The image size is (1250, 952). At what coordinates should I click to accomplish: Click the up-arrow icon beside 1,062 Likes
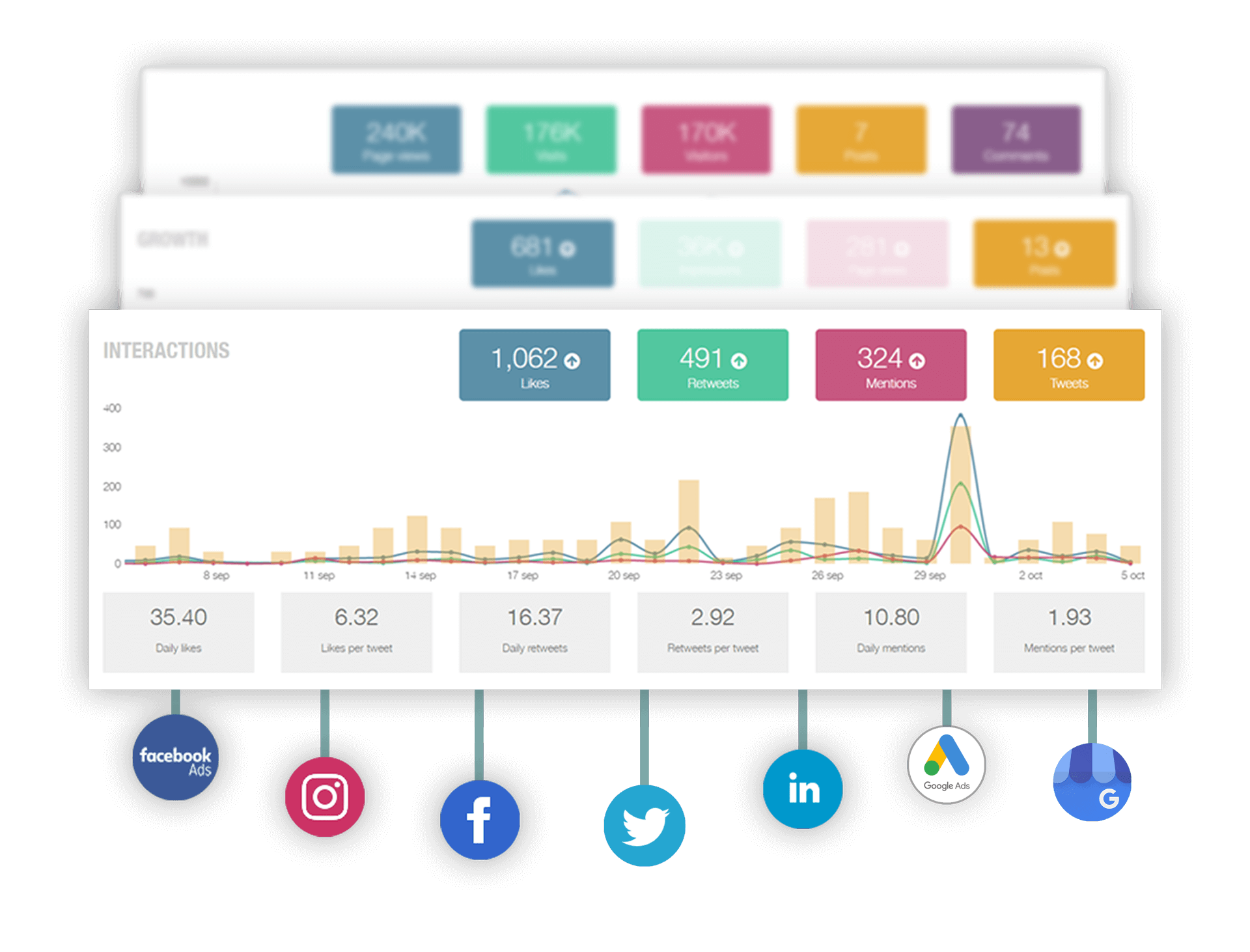[x=572, y=361]
